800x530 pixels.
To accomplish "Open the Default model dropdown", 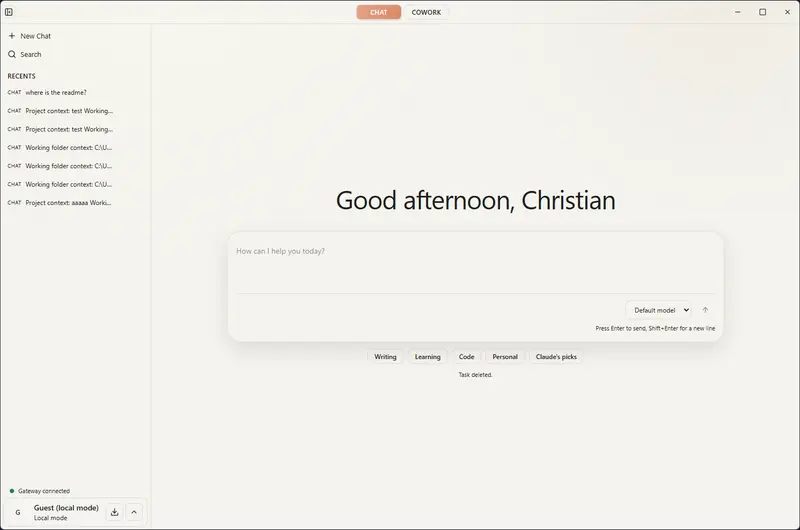I will coord(659,310).
